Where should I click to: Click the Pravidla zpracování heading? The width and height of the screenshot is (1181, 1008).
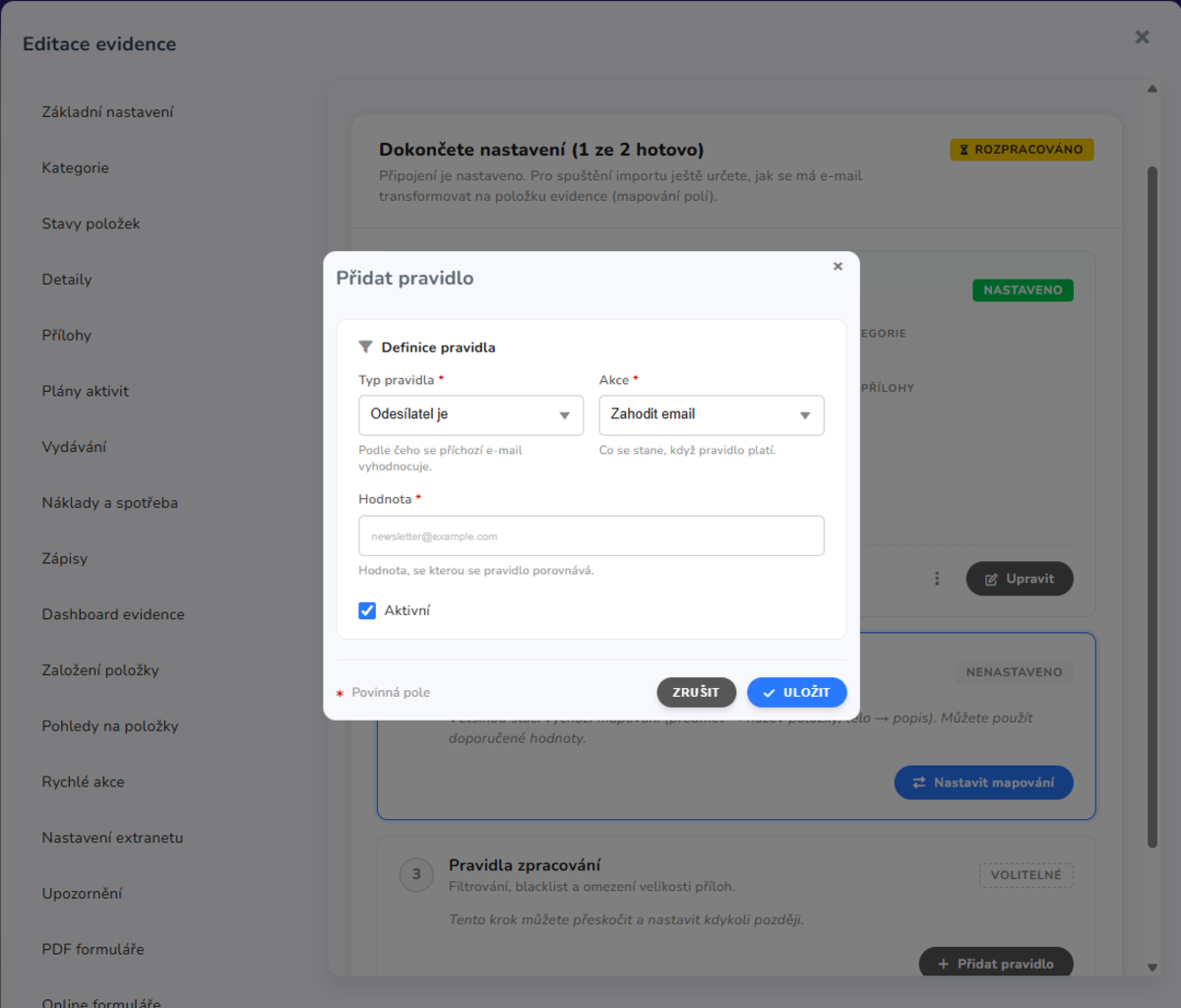tap(525, 865)
